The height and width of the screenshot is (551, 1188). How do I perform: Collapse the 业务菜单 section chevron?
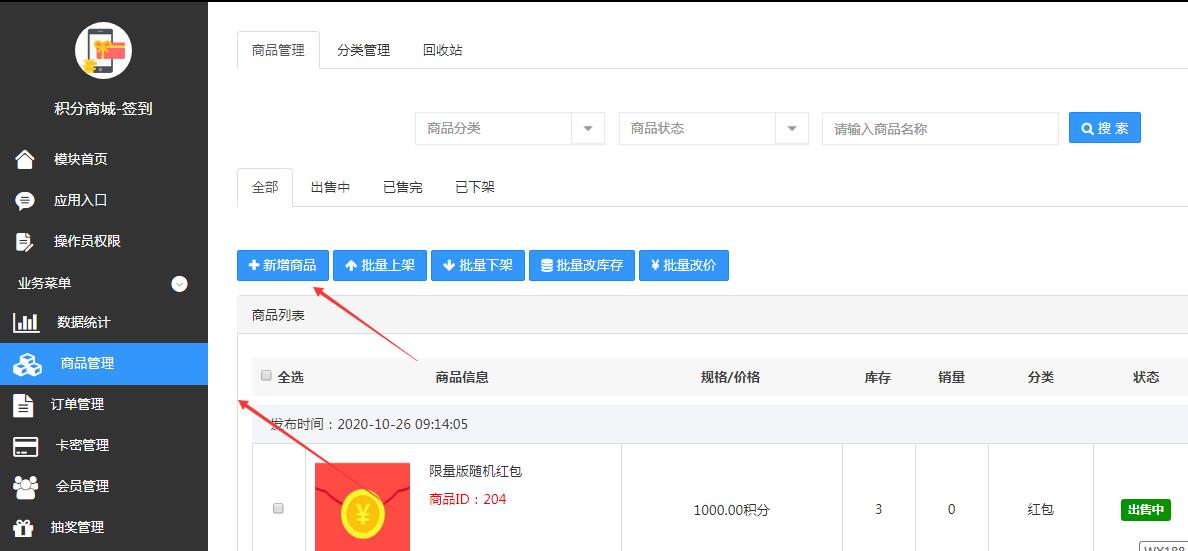coord(180,284)
